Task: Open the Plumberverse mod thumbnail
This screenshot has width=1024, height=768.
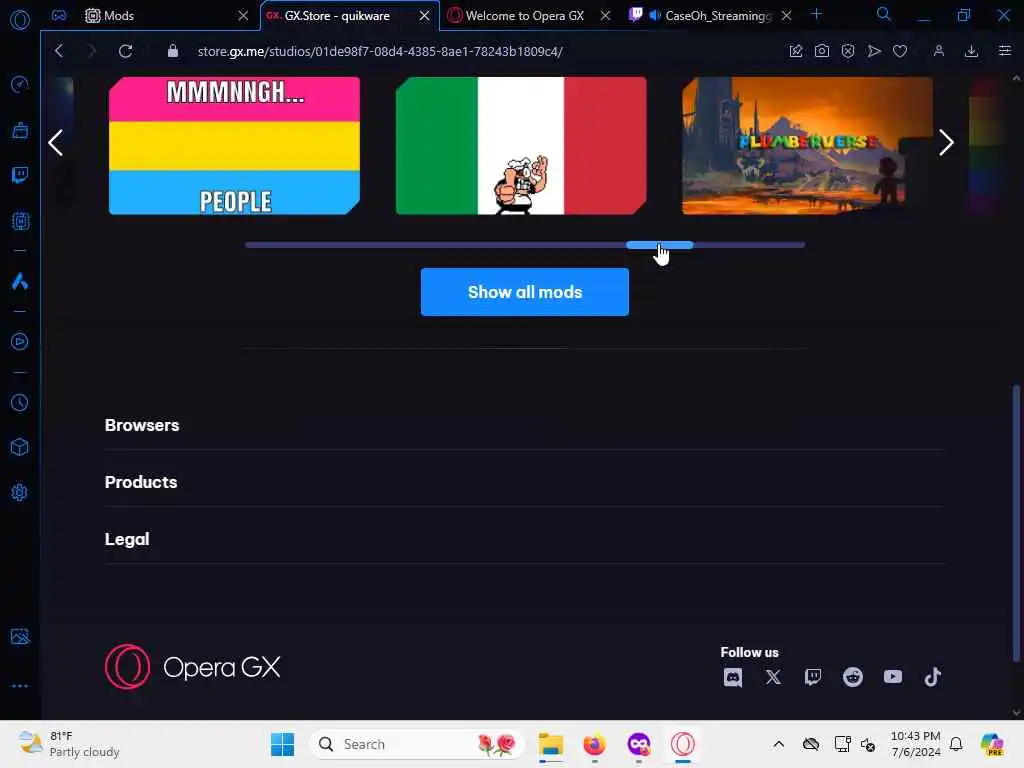Action: [x=807, y=146]
